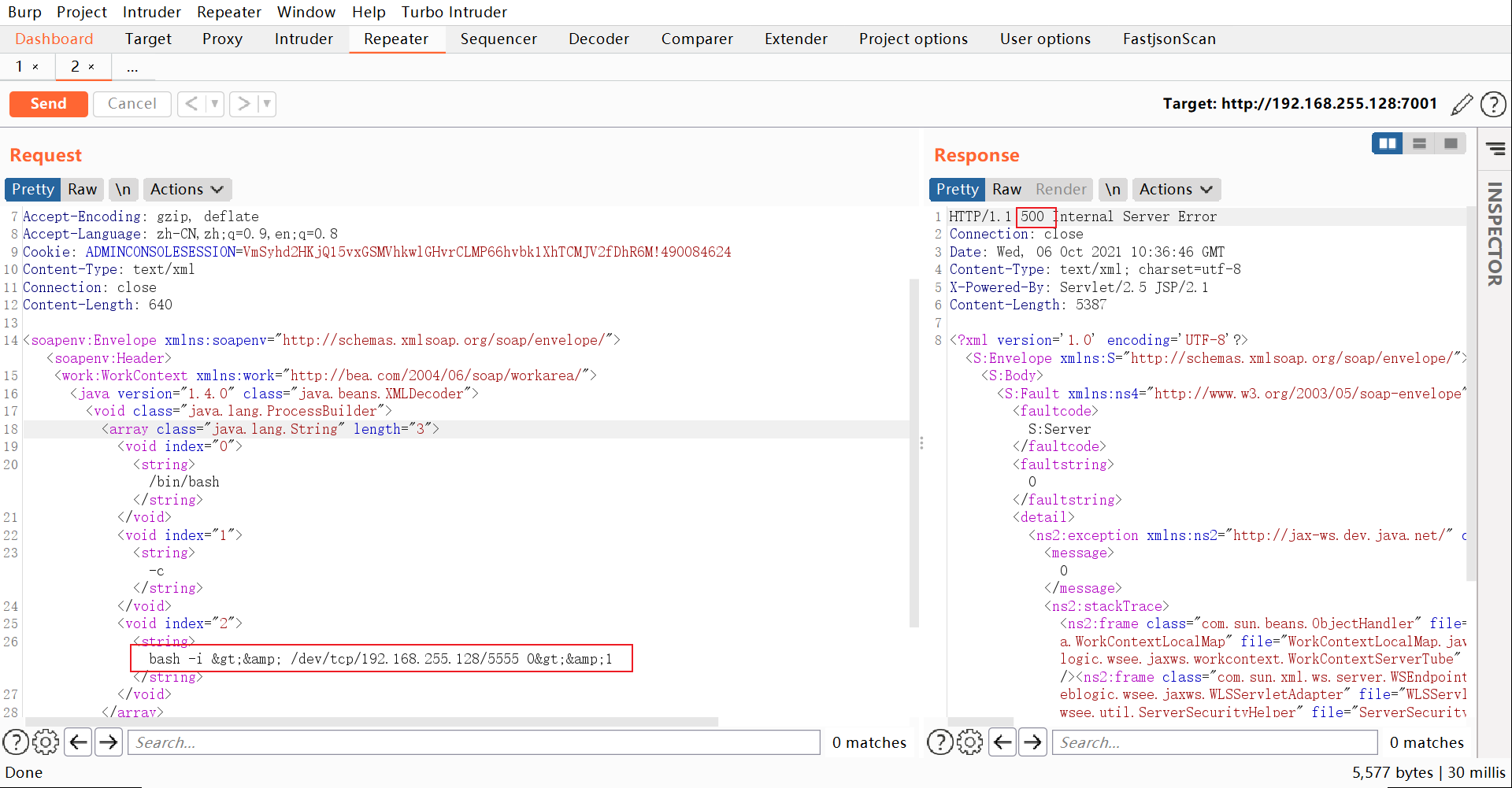Viewport: 1512px width, 788px height.
Task: Switch request view to Pretty
Action: pyautogui.click(x=33, y=190)
